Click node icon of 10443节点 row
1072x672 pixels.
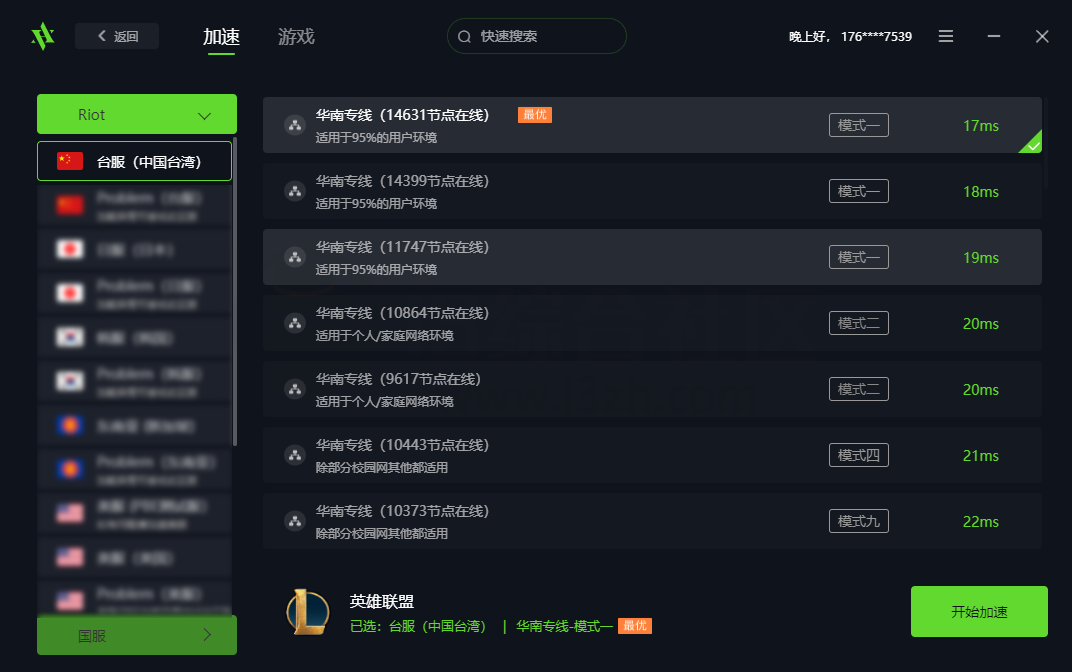[x=295, y=455]
